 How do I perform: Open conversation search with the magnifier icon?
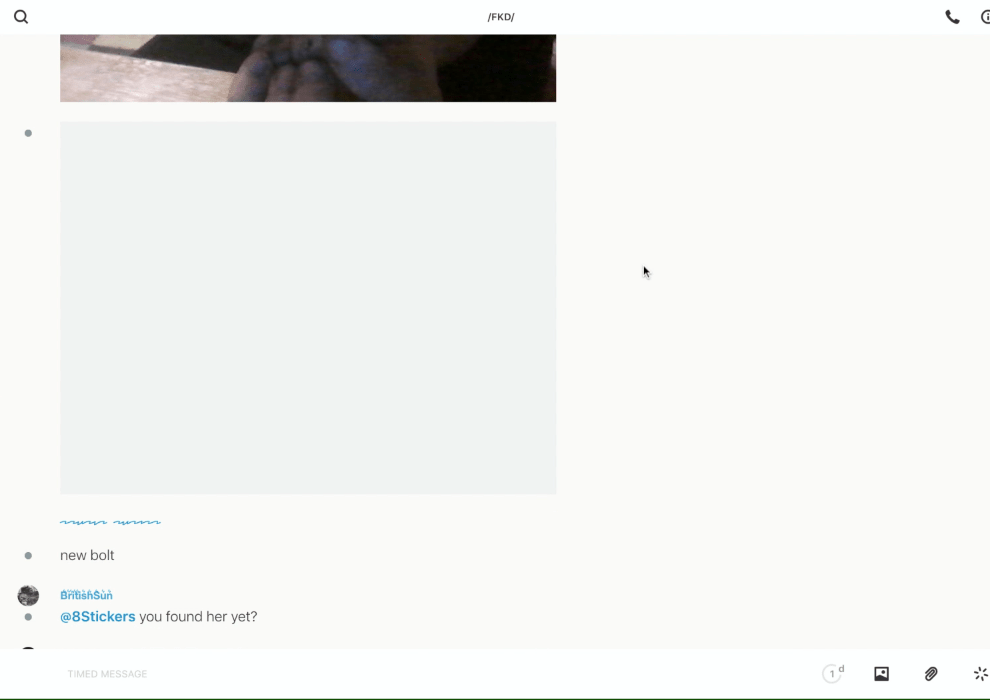point(21,17)
